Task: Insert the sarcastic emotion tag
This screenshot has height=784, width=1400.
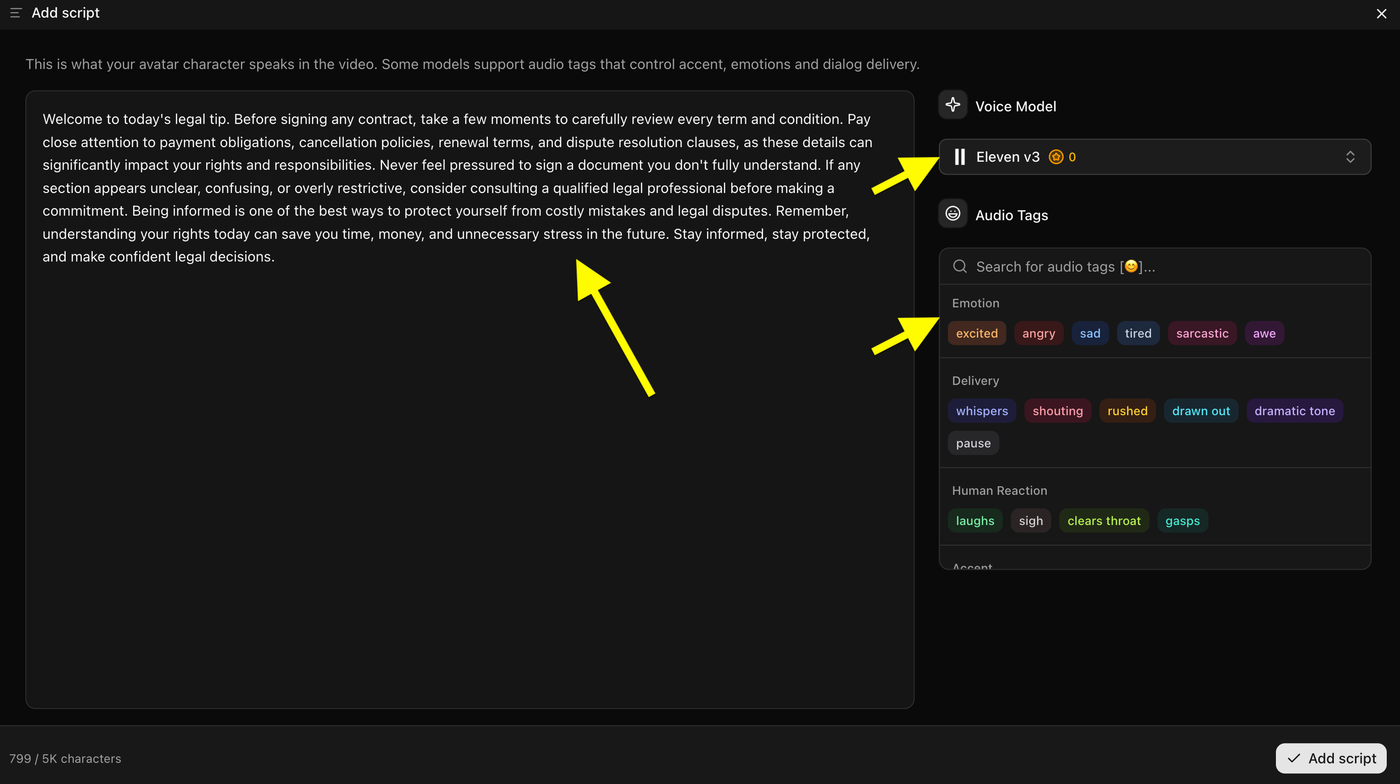Action: [x=1202, y=334]
